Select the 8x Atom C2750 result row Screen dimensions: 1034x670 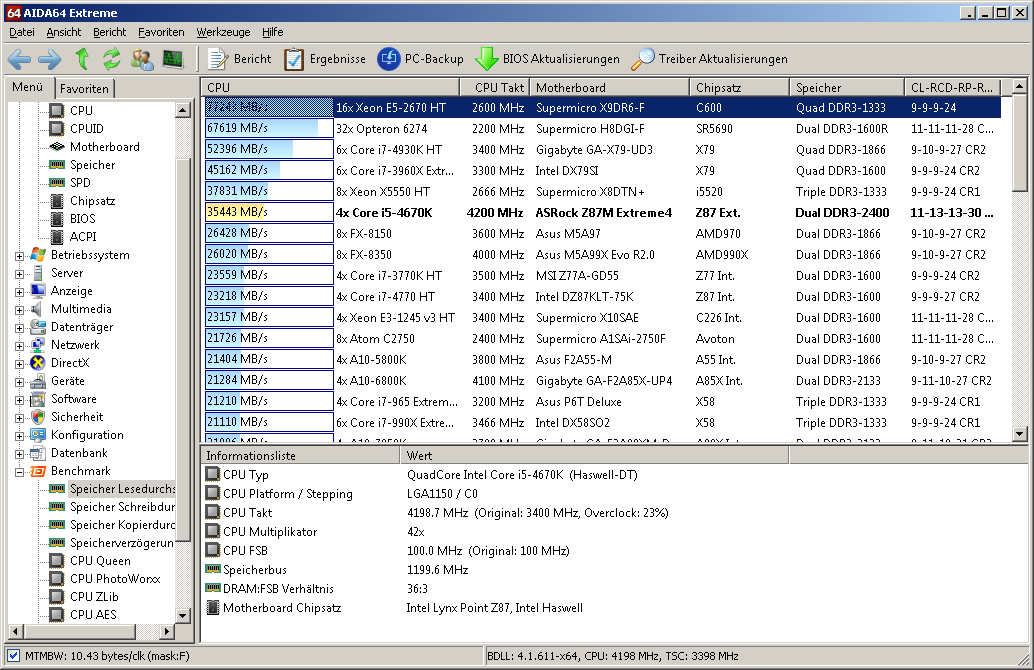click(603, 338)
